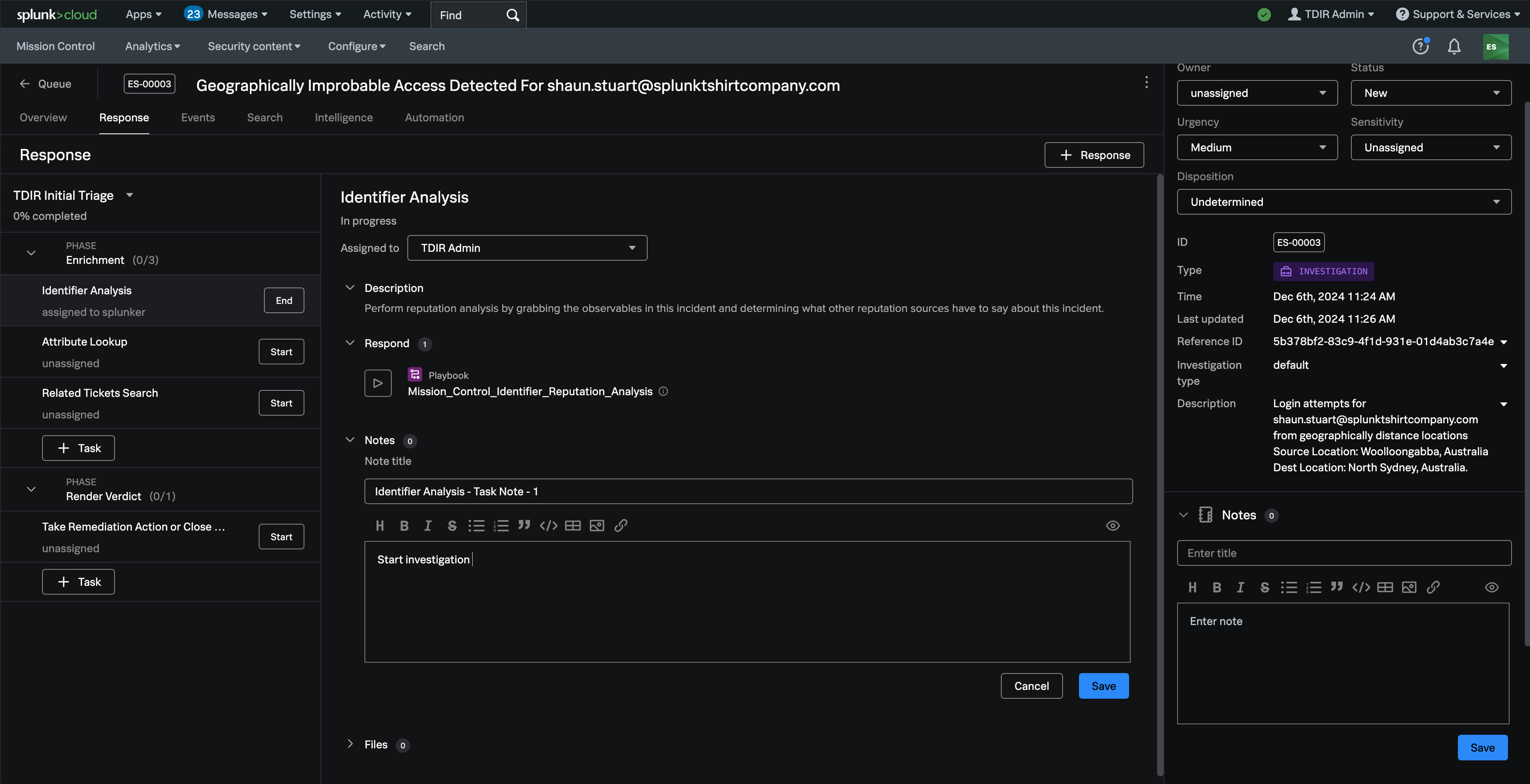Open the Assigned to TDIR Admin dropdown
This screenshot has width=1530, height=784.
pos(527,248)
